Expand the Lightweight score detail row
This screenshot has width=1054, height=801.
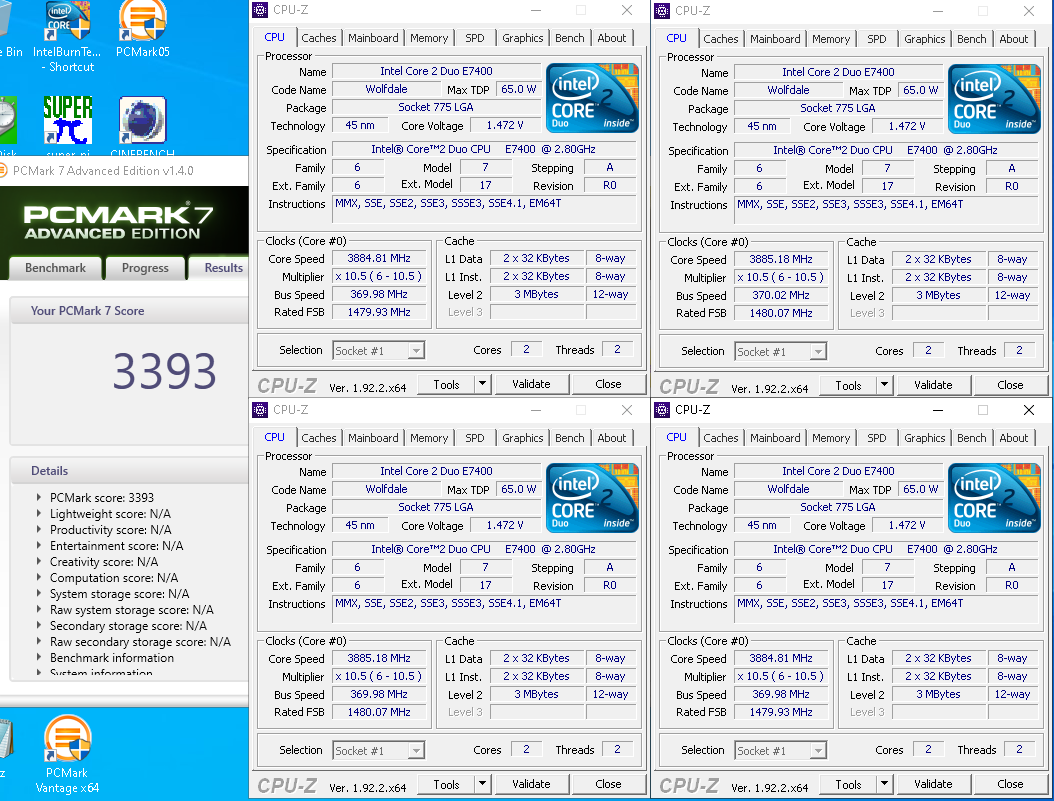click(x=38, y=513)
